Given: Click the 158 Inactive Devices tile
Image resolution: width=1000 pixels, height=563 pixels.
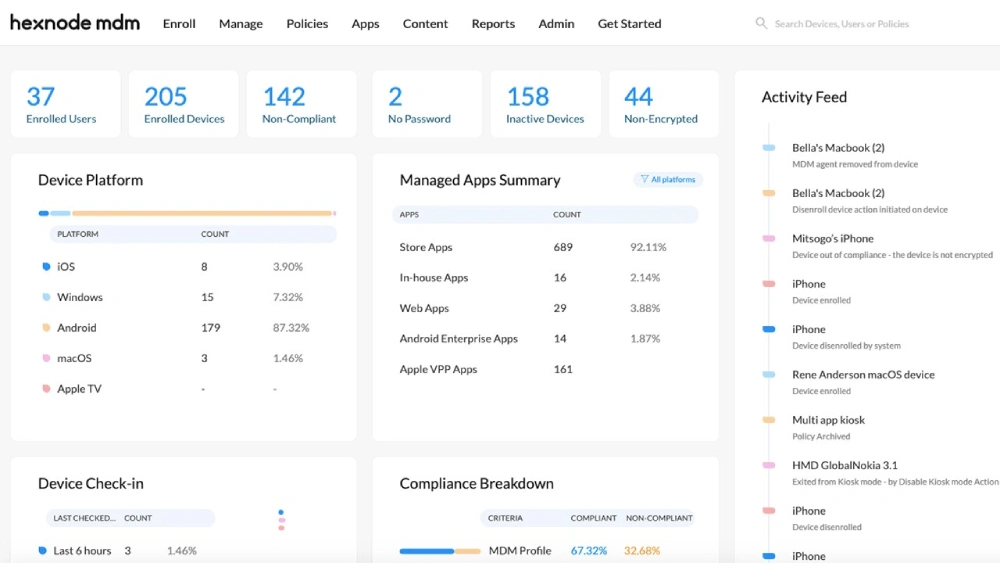Looking at the screenshot, I should [x=545, y=104].
